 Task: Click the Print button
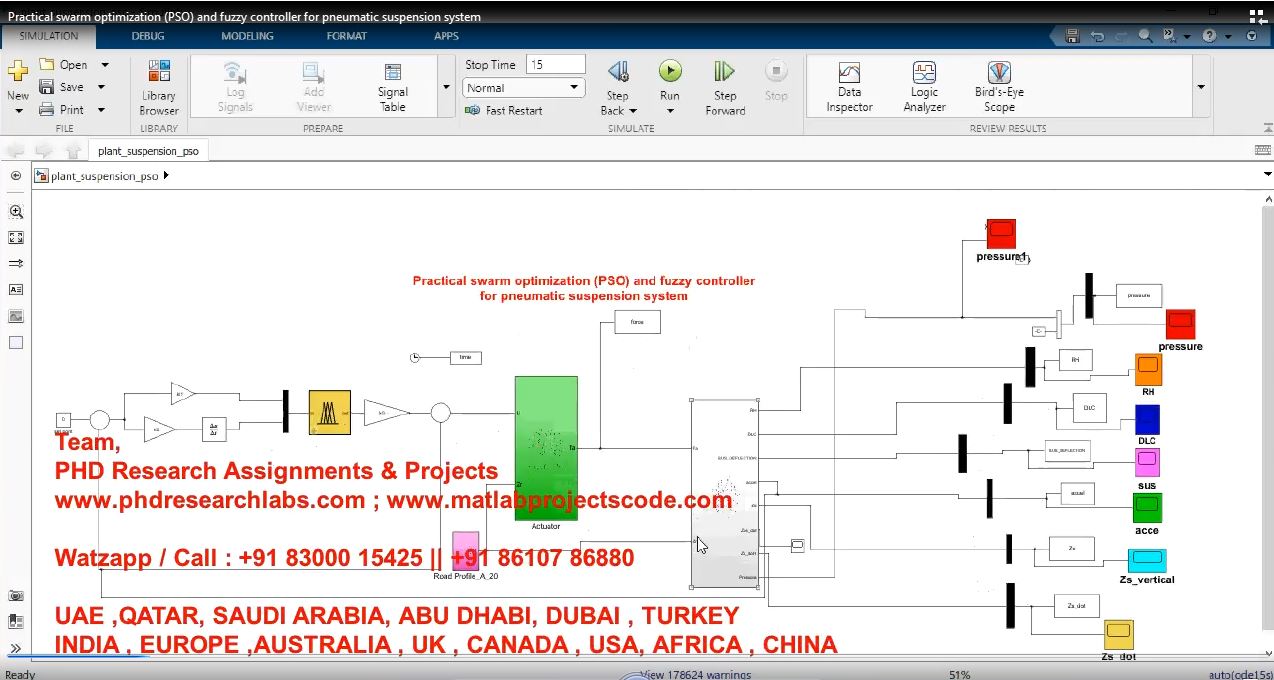pyautogui.click(x=62, y=110)
